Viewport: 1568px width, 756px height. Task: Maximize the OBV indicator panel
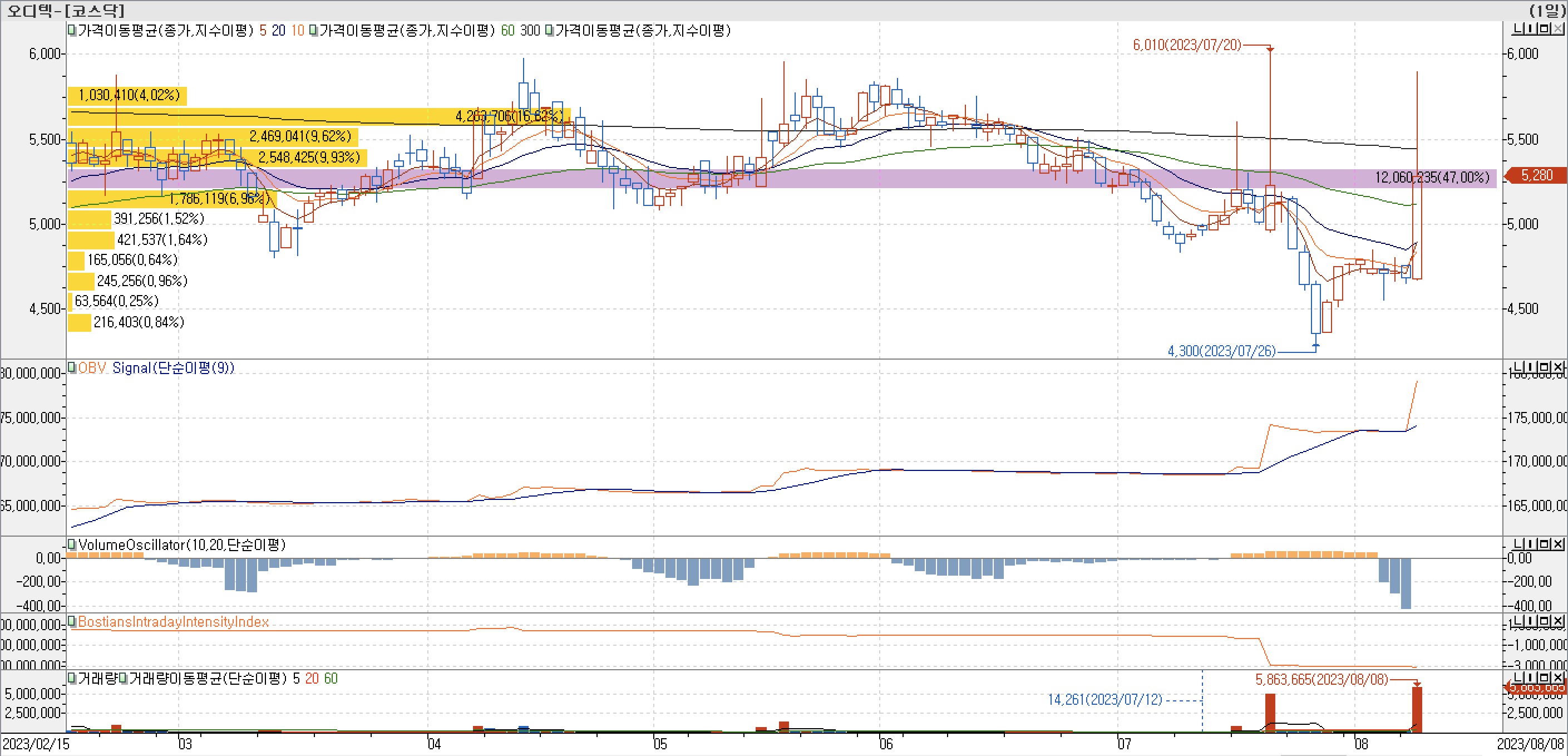1544,367
